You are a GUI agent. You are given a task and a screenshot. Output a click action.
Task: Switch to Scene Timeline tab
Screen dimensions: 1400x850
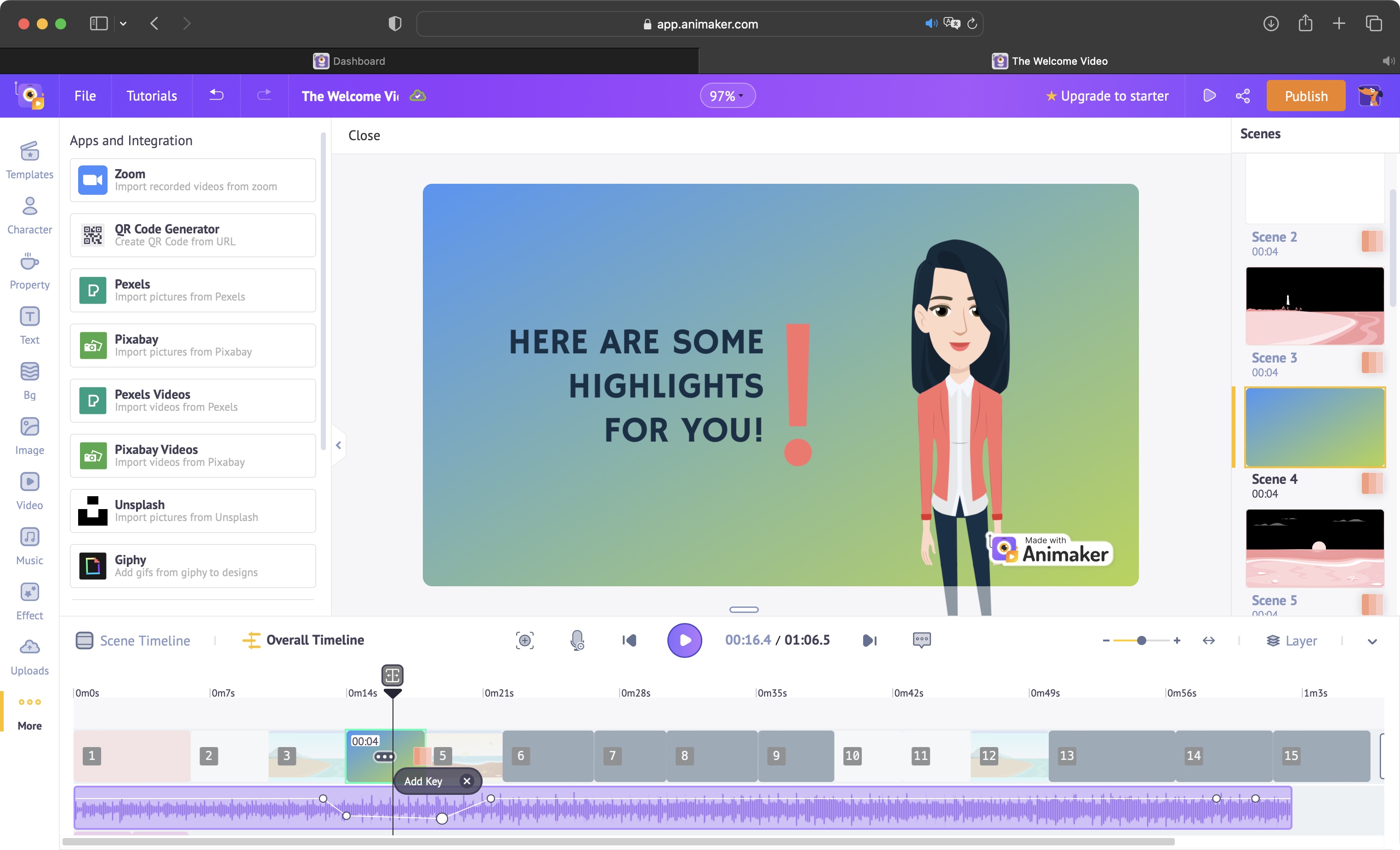pos(145,640)
